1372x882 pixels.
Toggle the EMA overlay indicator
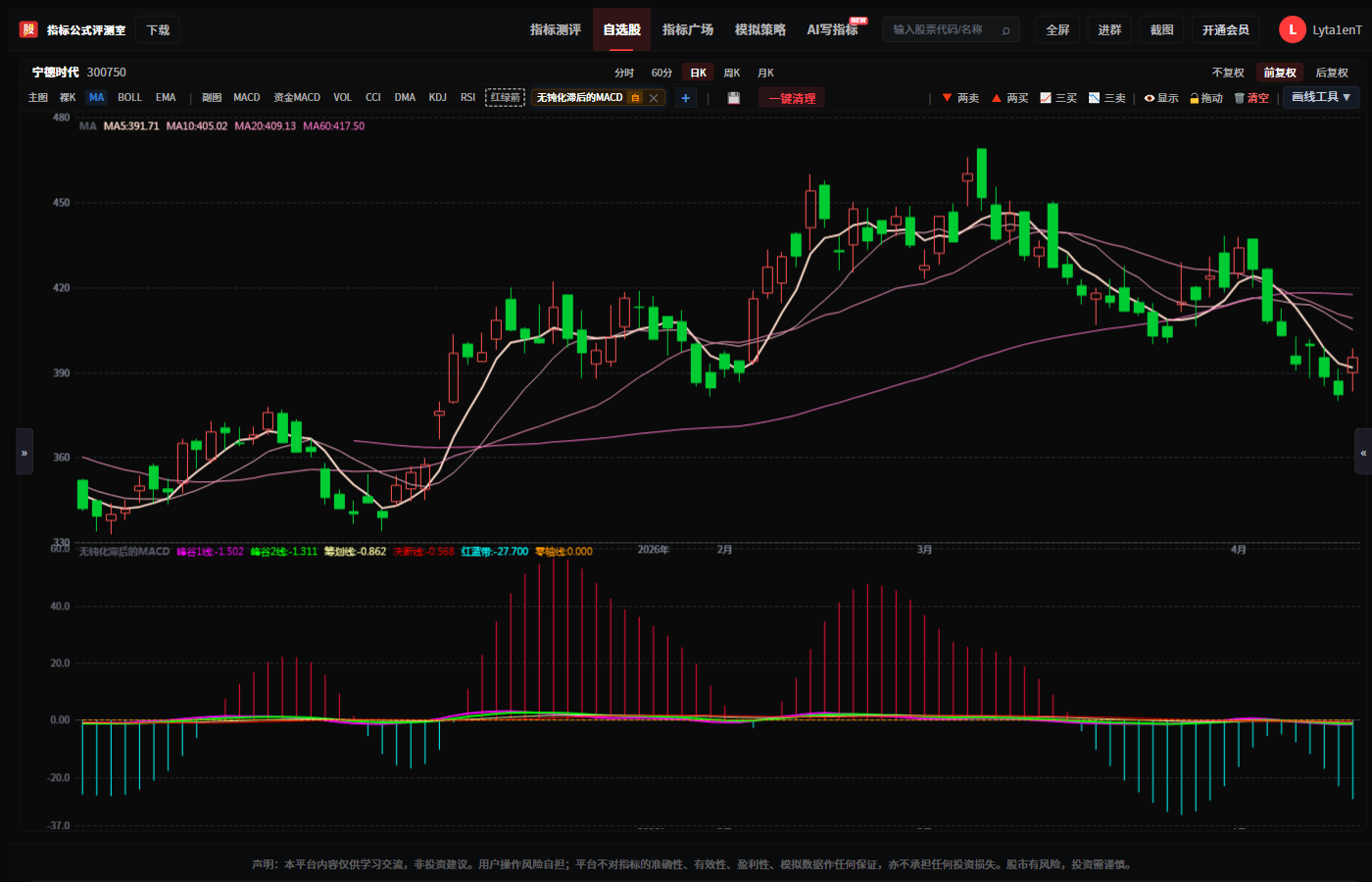point(166,98)
